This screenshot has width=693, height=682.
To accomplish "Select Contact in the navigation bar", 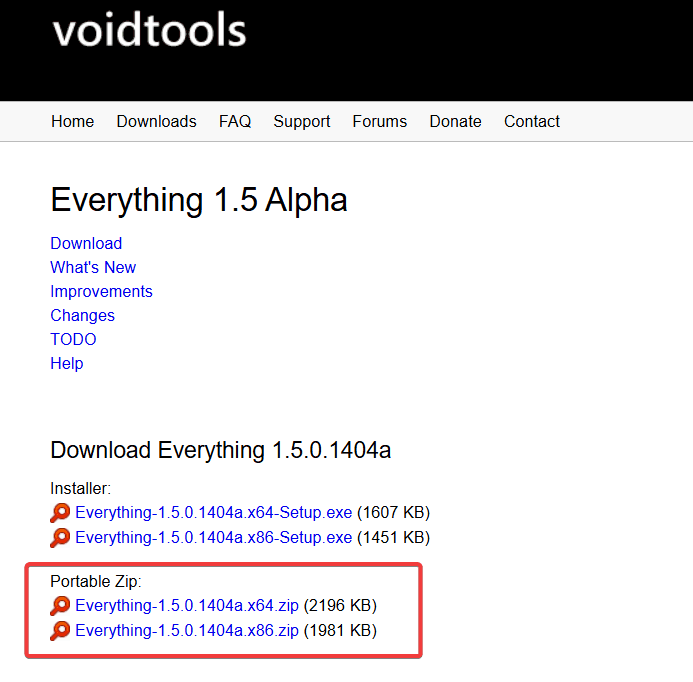I will pos(531,121).
